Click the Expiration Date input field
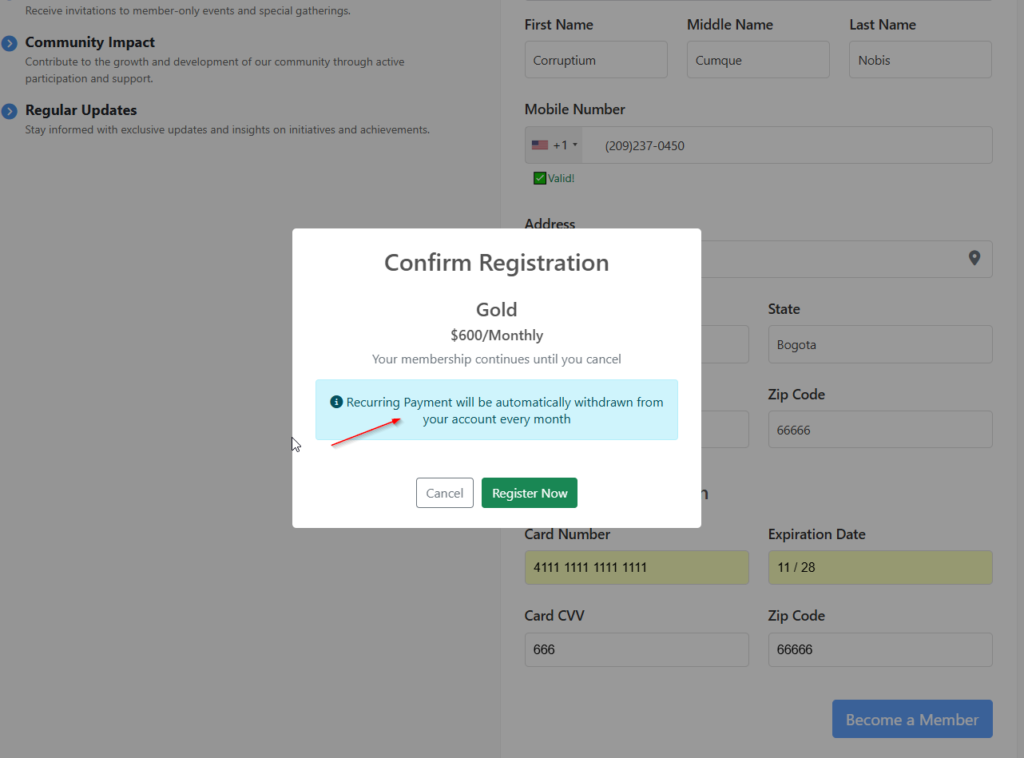 [879, 568]
